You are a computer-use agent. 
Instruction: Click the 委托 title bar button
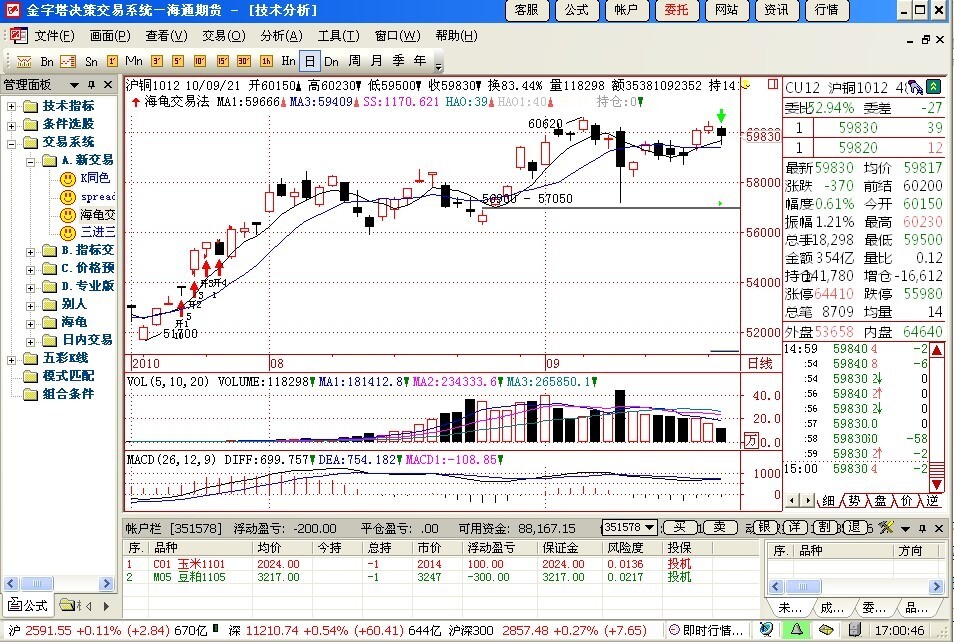pos(676,10)
